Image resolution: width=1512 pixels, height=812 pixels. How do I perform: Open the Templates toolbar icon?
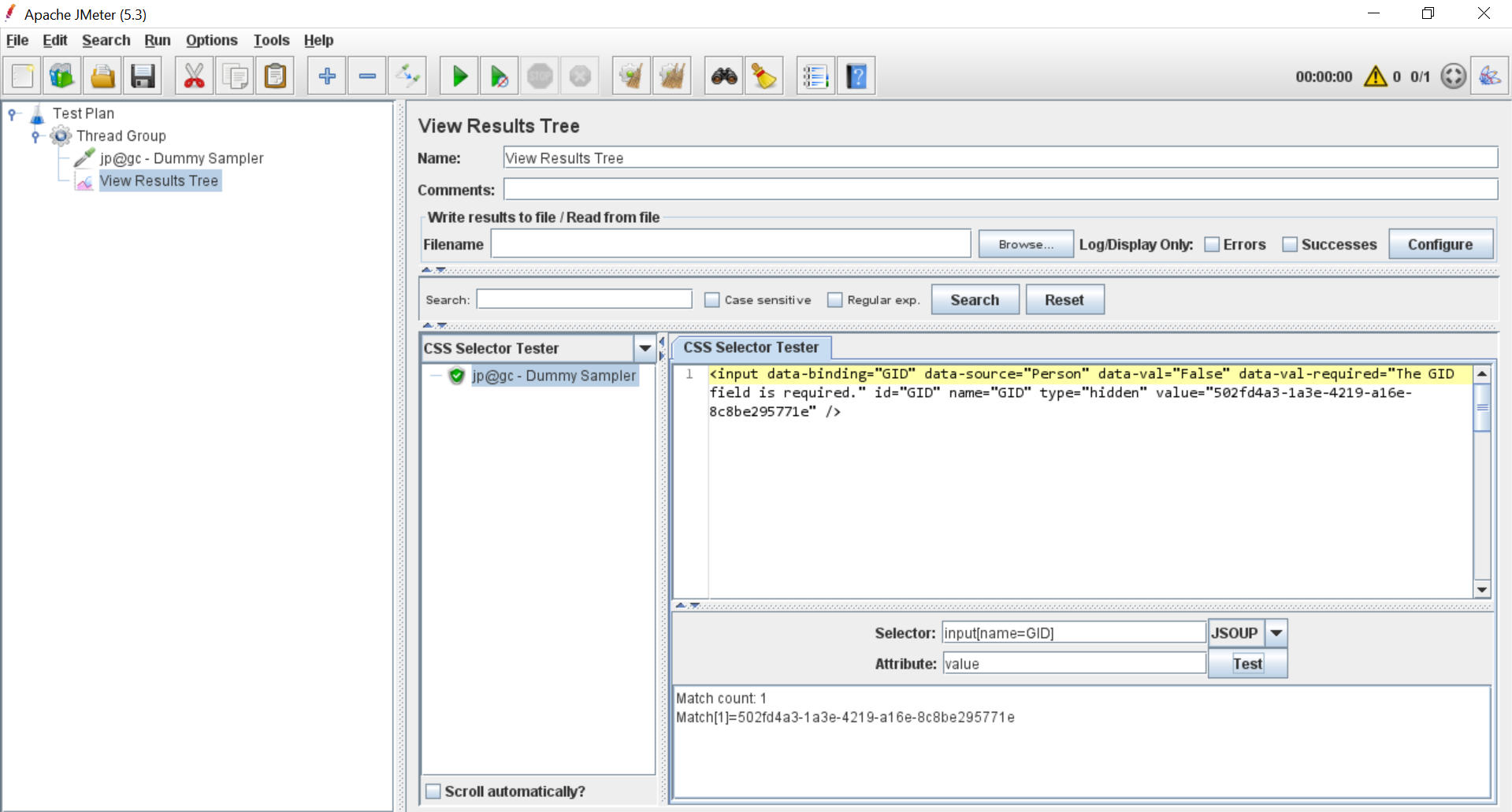[62, 76]
